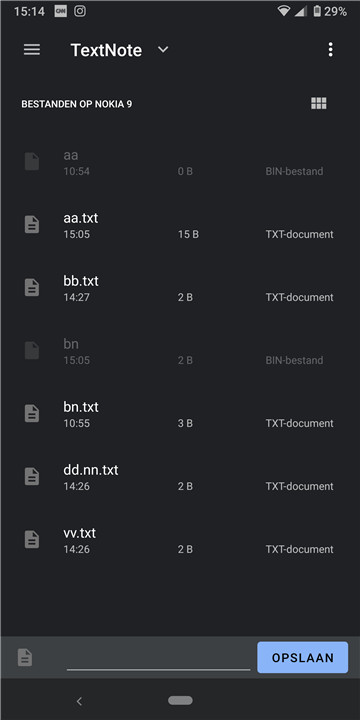The image size is (360, 720).
Task: Tap the TextNote folder title
Action: click(x=106, y=50)
